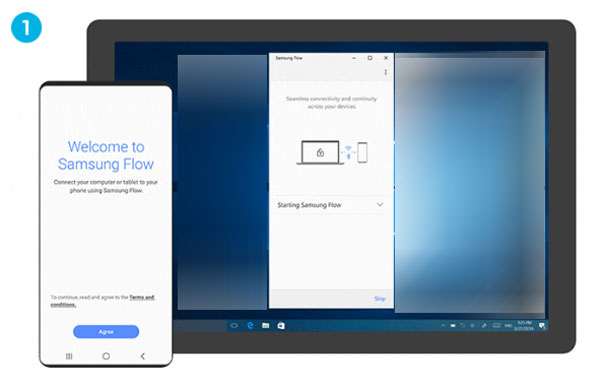Expand the Starting Samsung Flow section
The height and width of the screenshot is (385, 600).
[x=331, y=205]
